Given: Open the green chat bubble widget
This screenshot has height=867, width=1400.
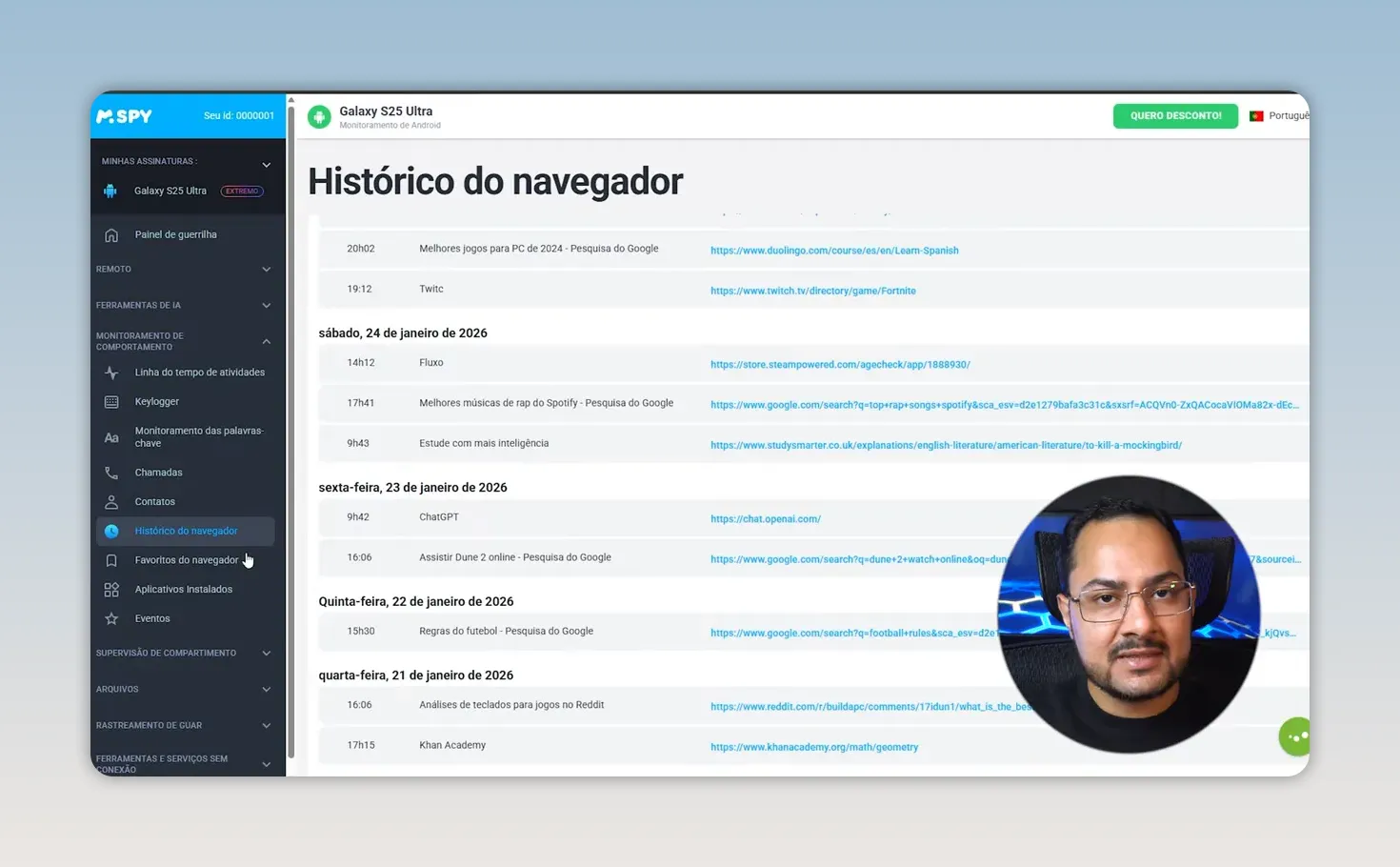Looking at the screenshot, I should tap(1293, 736).
